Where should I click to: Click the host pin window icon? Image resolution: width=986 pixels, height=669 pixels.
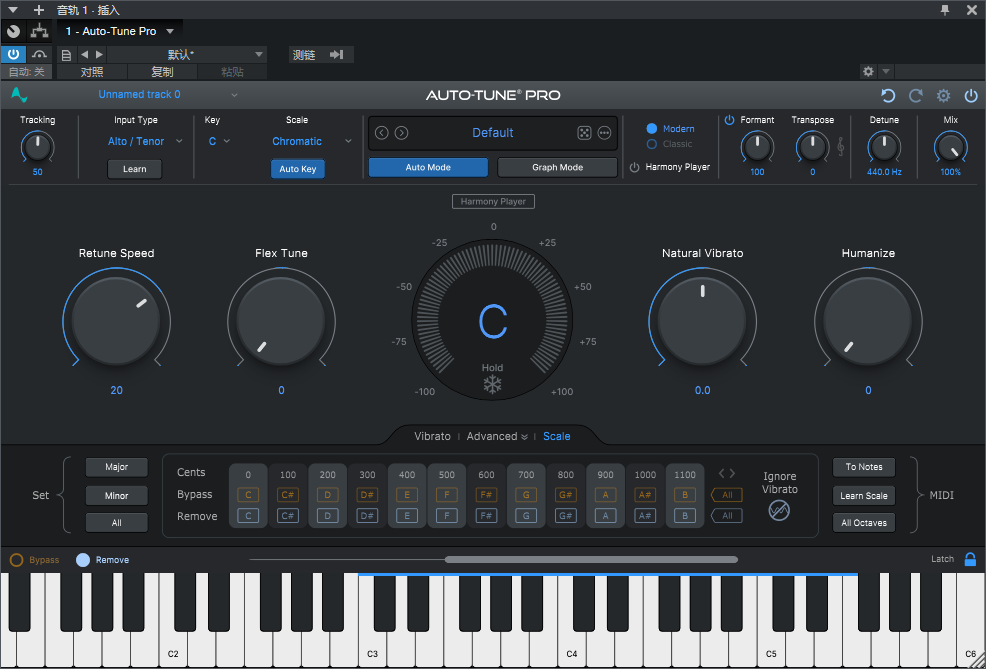click(x=944, y=9)
